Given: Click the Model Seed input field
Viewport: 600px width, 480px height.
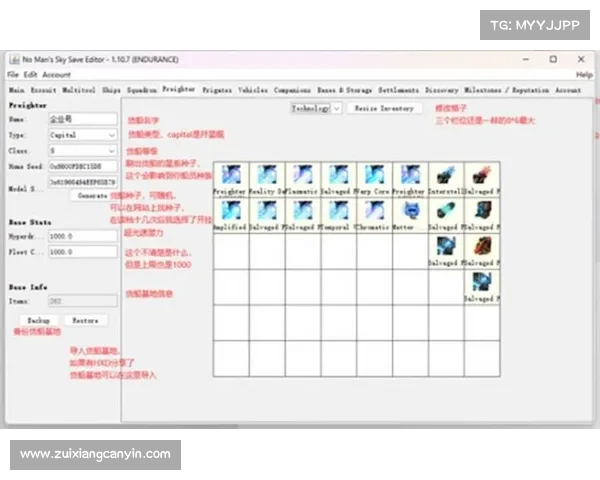Looking at the screenshot, I should 83,182.
